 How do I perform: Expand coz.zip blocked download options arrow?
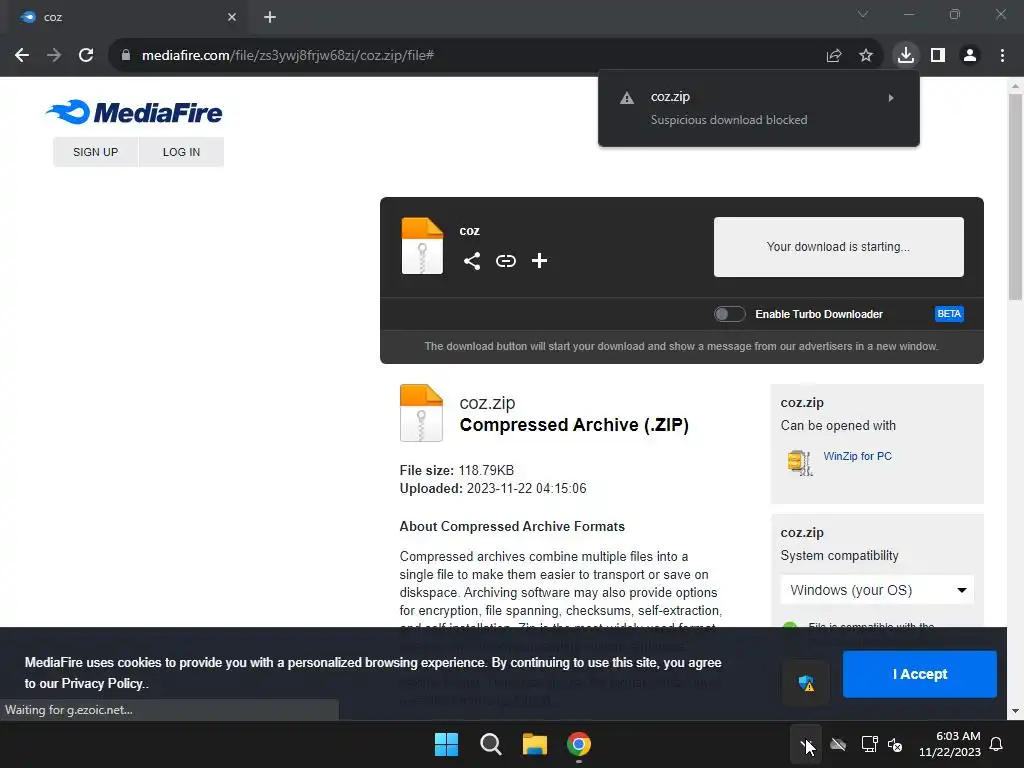pos(891,98)
